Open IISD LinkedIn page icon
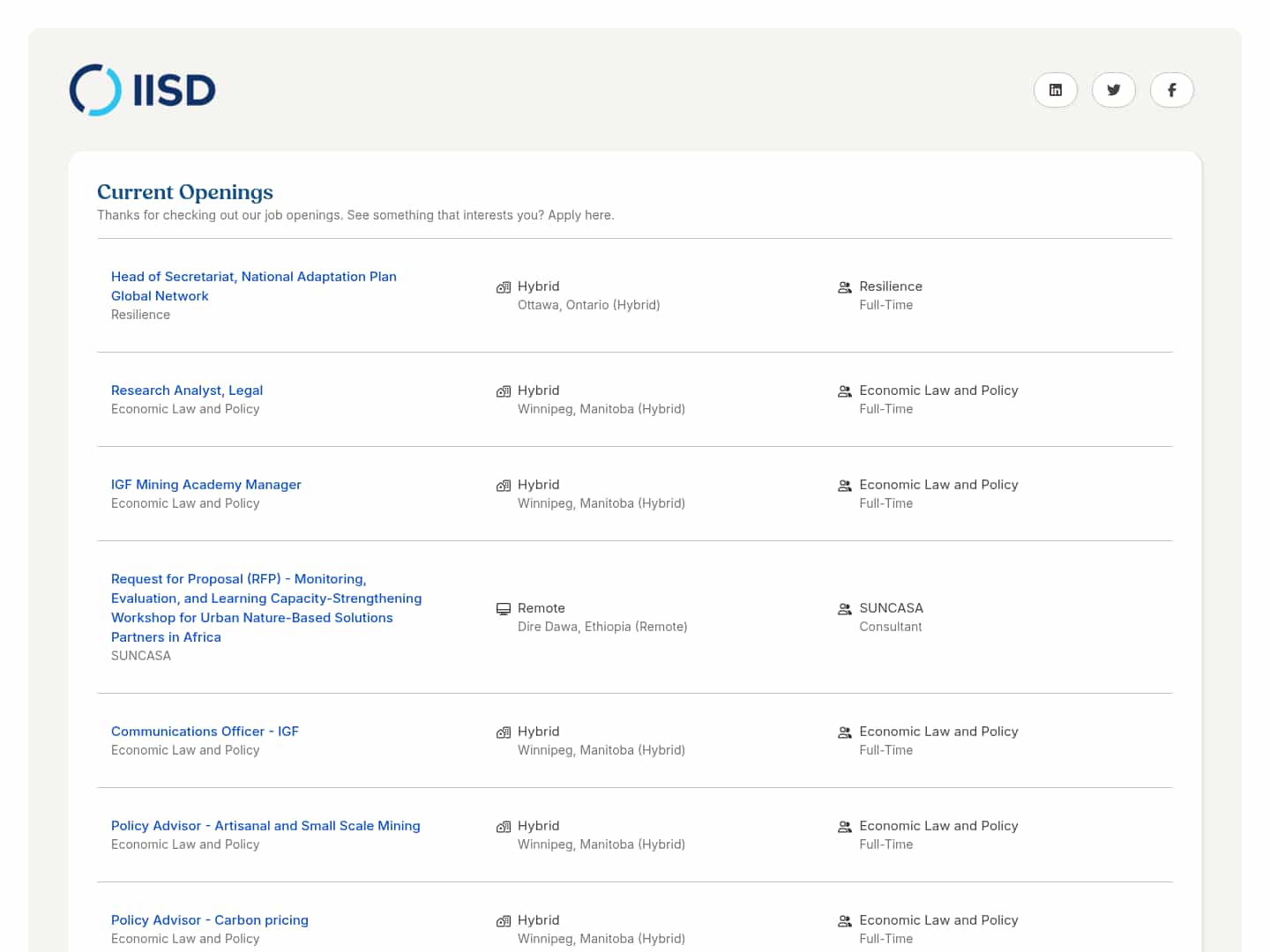 [x=1055, y=90]
